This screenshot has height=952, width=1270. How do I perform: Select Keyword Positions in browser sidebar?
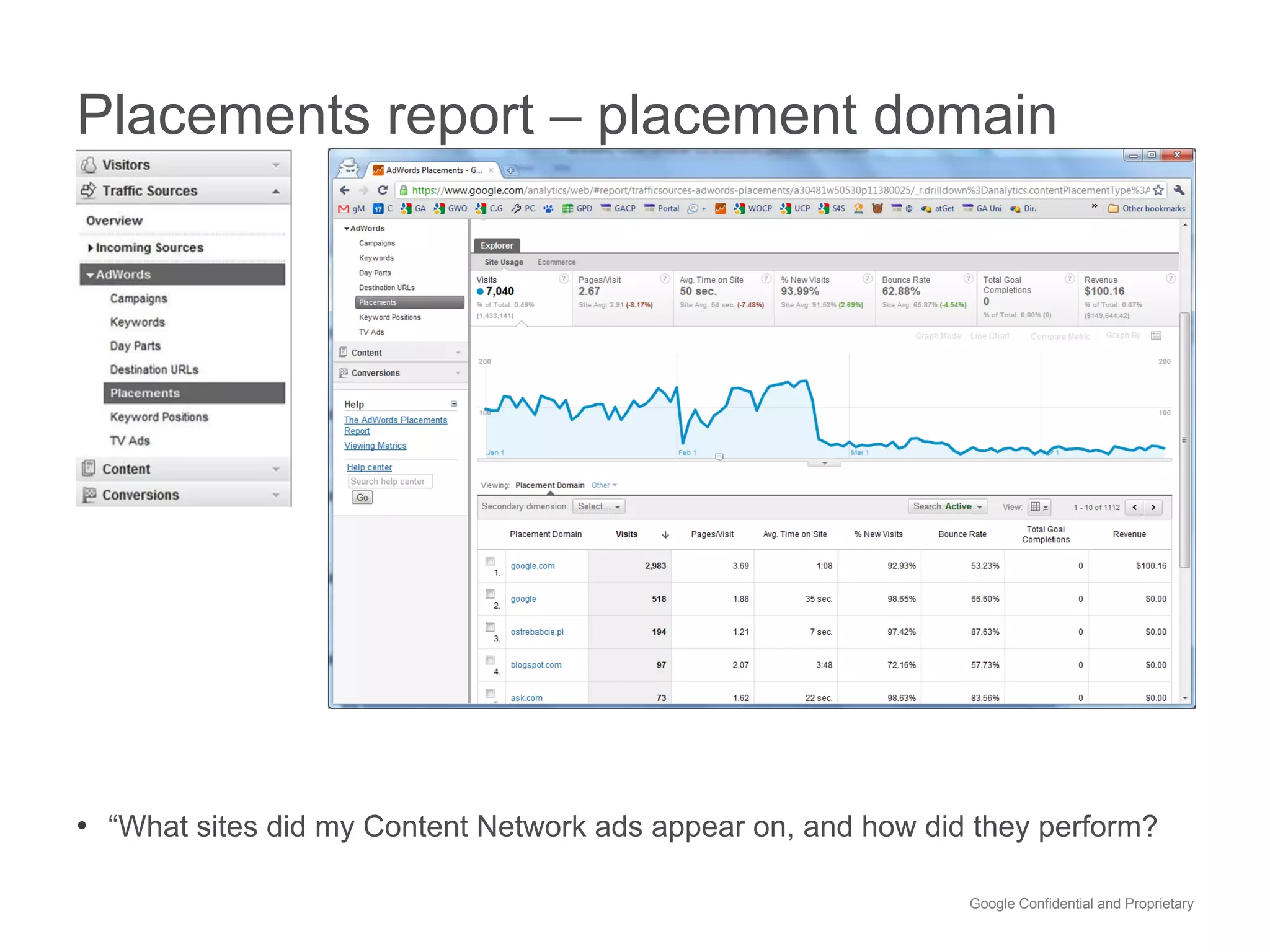click(x=389, y=317)
